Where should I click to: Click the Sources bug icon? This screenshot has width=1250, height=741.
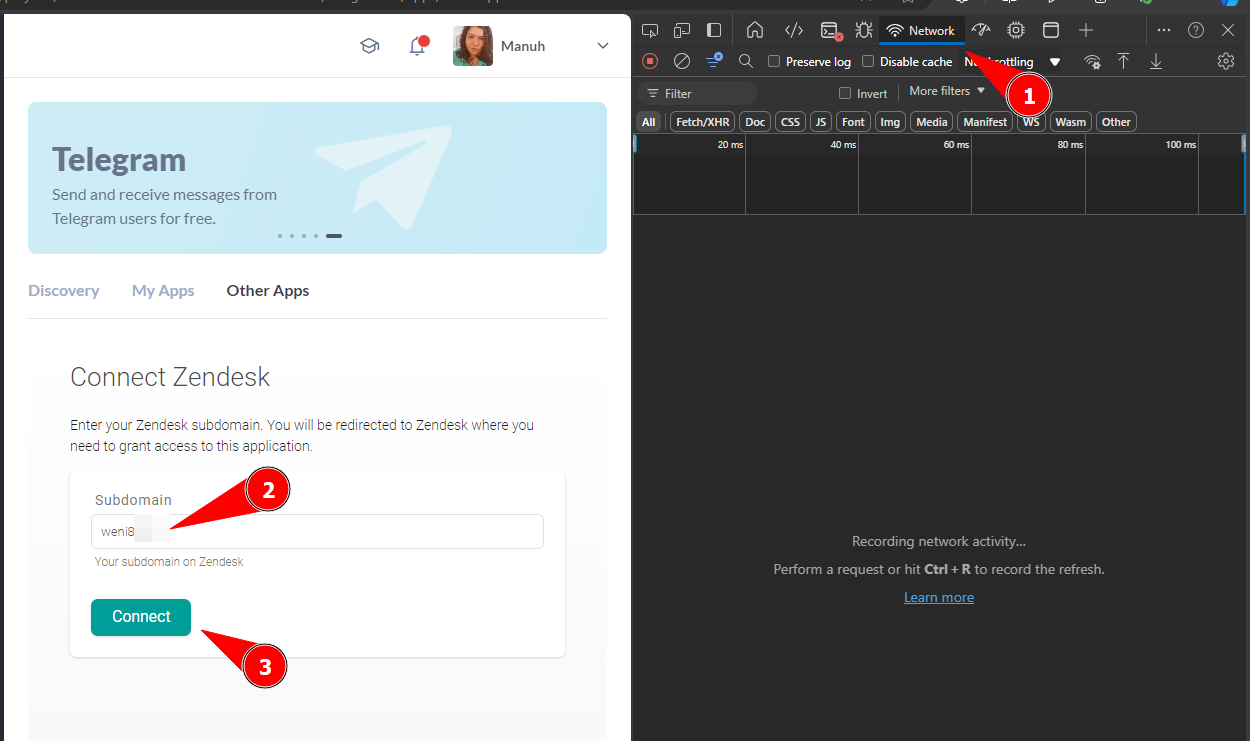point(863,30)
